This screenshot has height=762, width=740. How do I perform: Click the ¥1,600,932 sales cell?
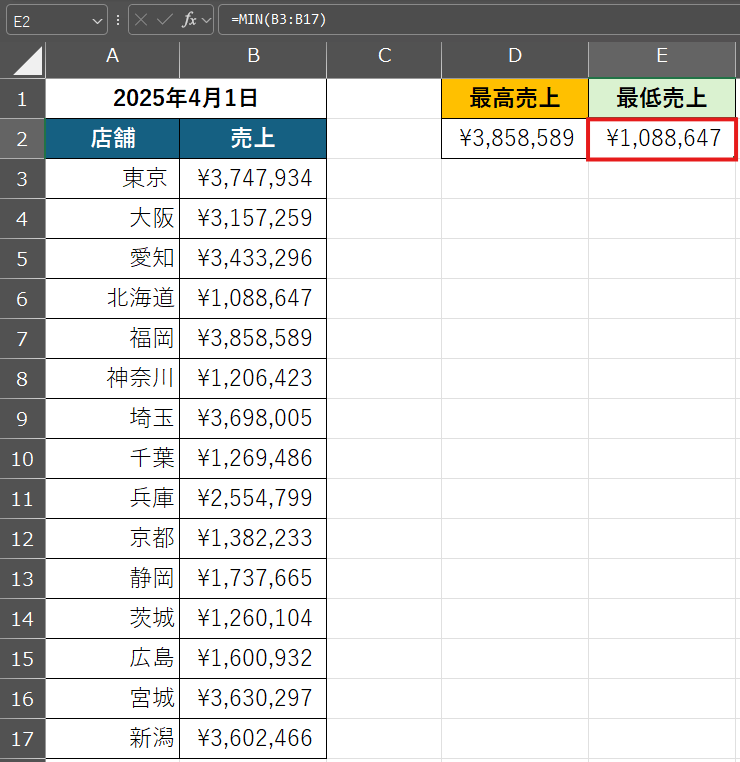pos(253,658)
